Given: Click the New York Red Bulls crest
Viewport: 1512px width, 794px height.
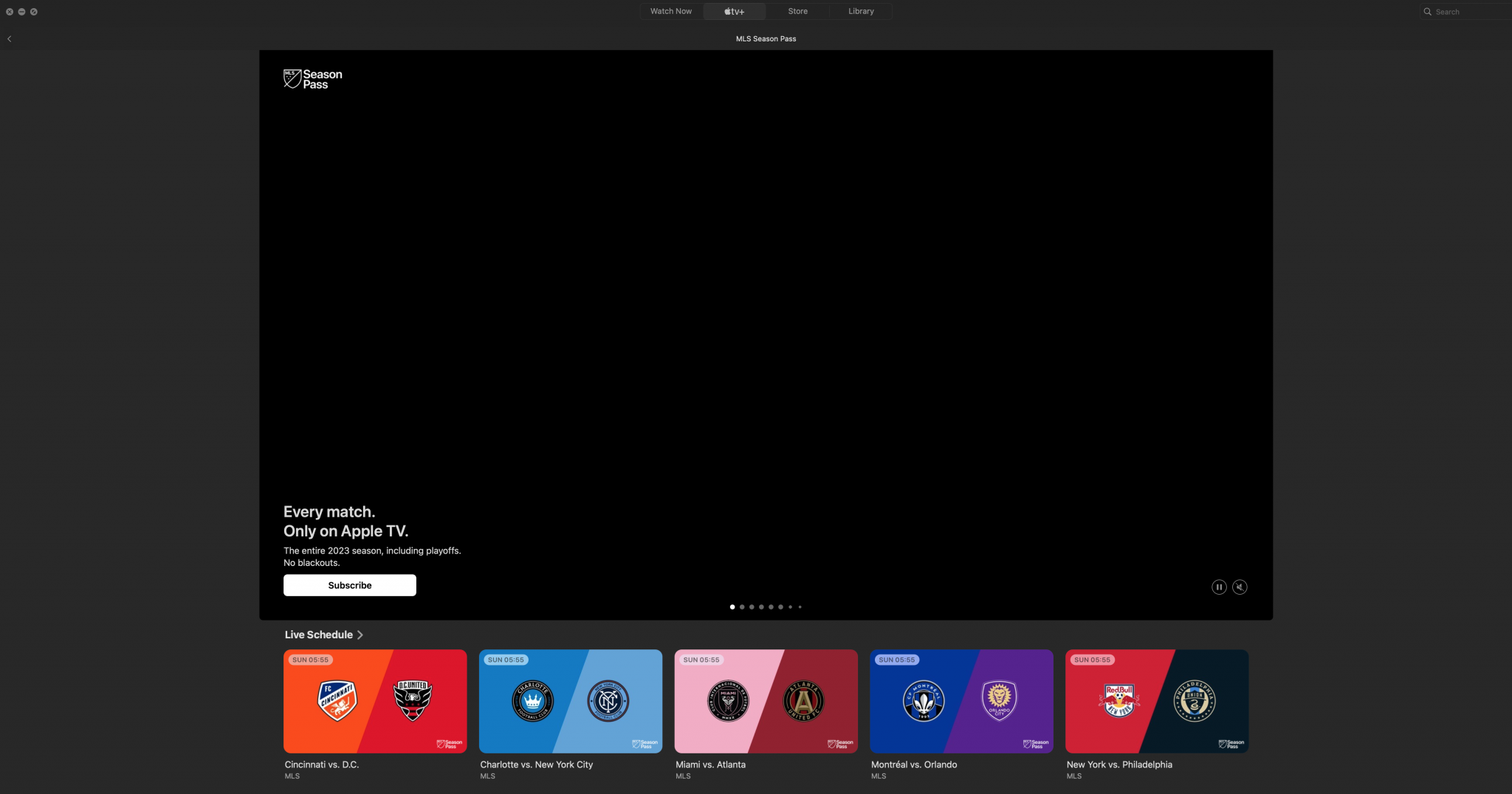Looking at the screenshot, I should [1119, 700].
